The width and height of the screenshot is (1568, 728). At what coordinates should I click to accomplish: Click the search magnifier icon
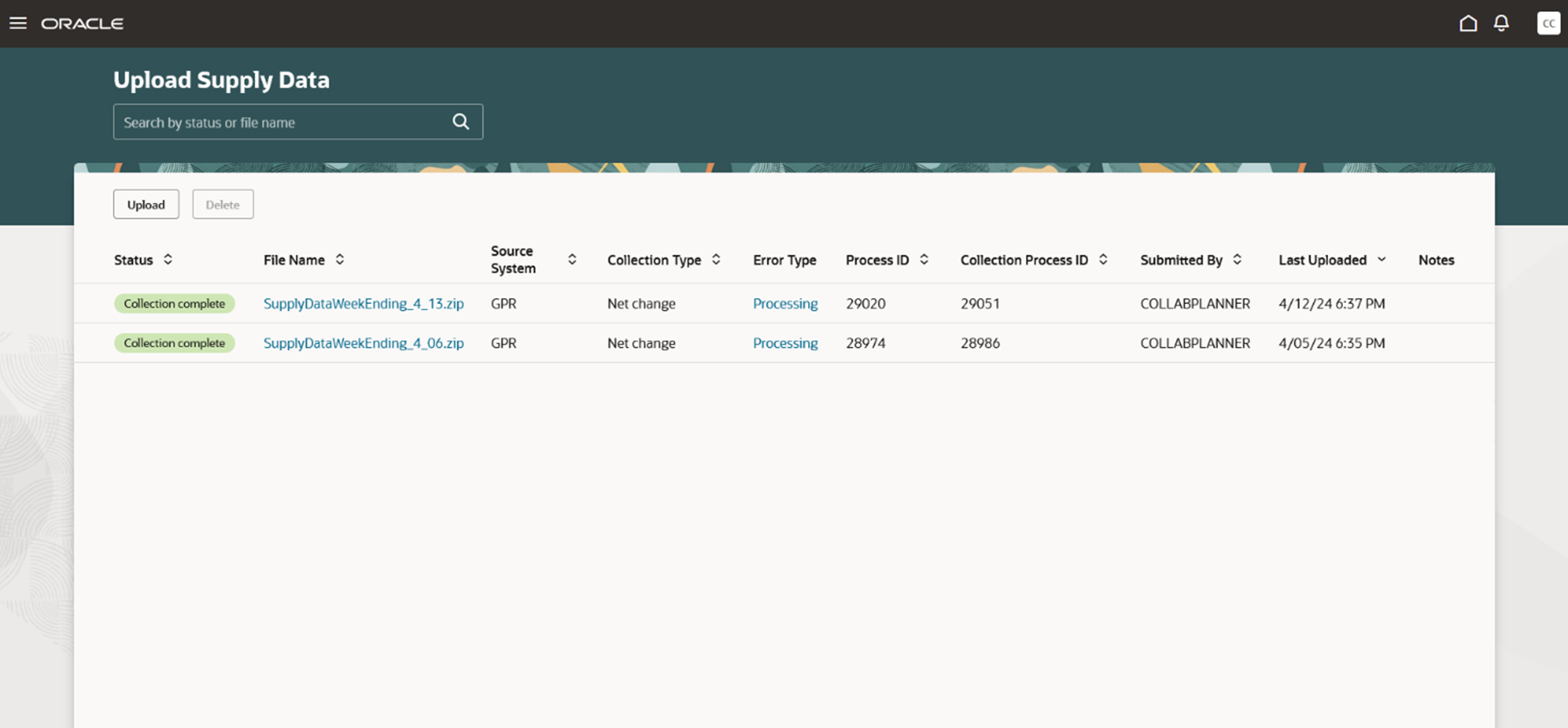(461, 121)
